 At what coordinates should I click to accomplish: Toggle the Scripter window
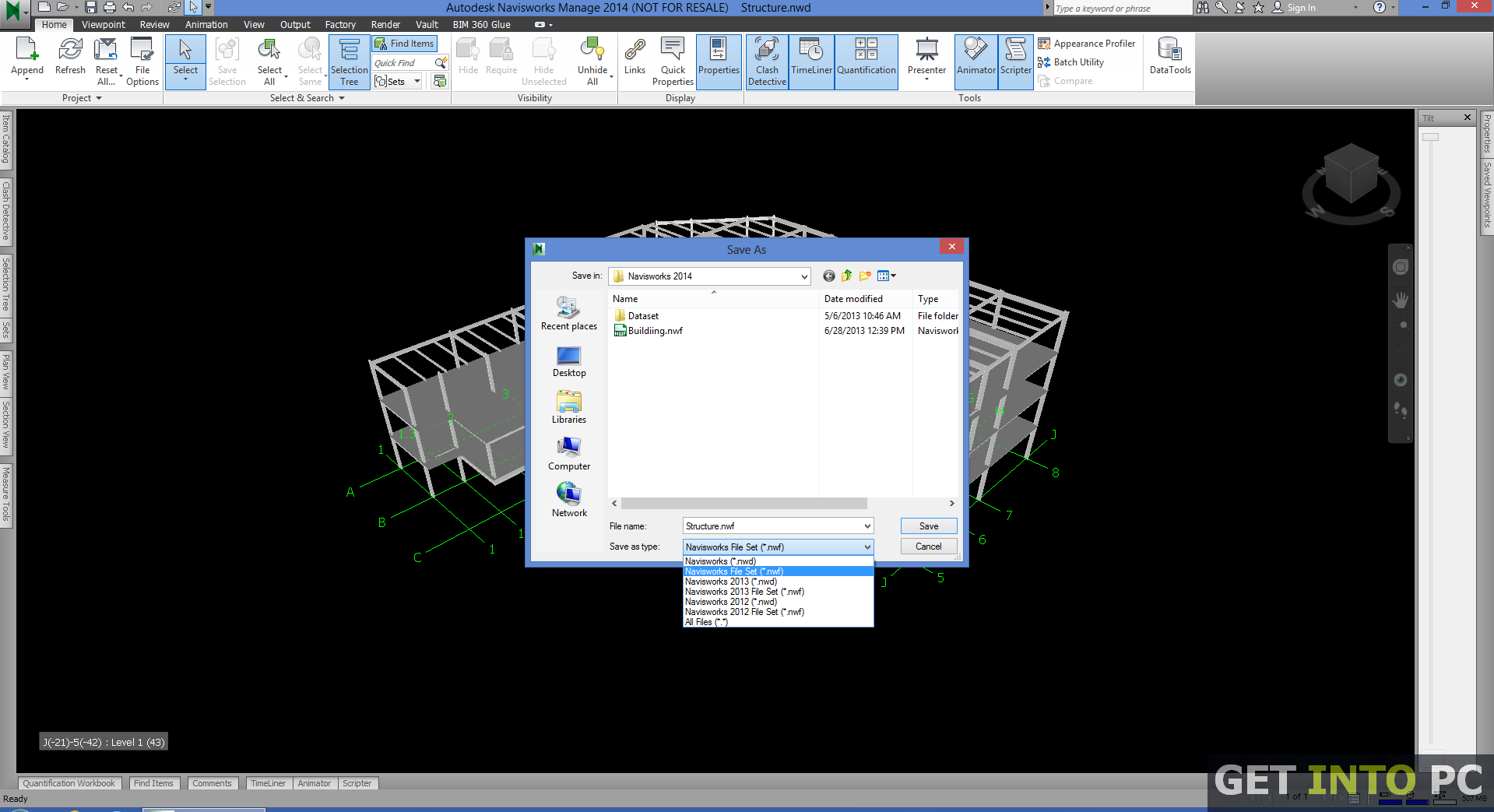click(1016, 61)
